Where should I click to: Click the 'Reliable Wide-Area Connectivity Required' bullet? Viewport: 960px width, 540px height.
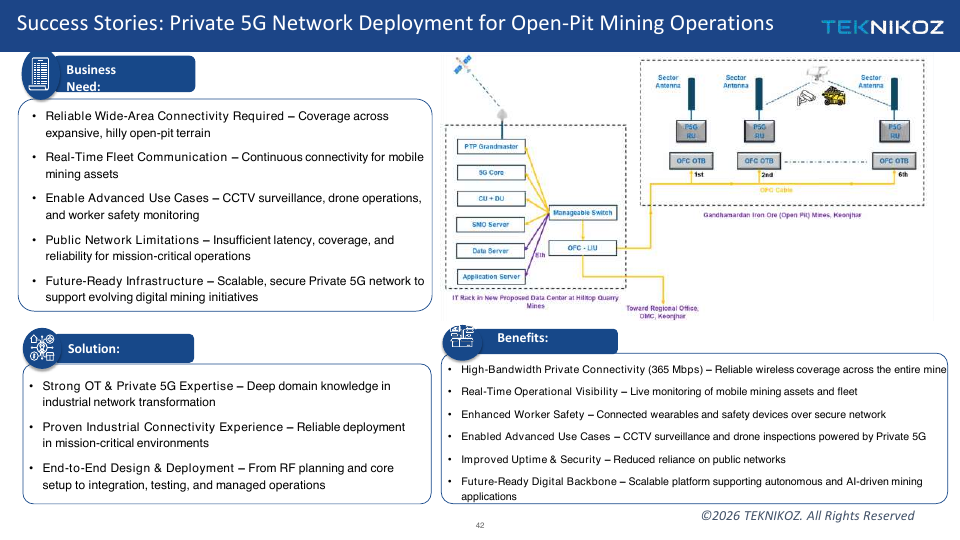[217, 124]
